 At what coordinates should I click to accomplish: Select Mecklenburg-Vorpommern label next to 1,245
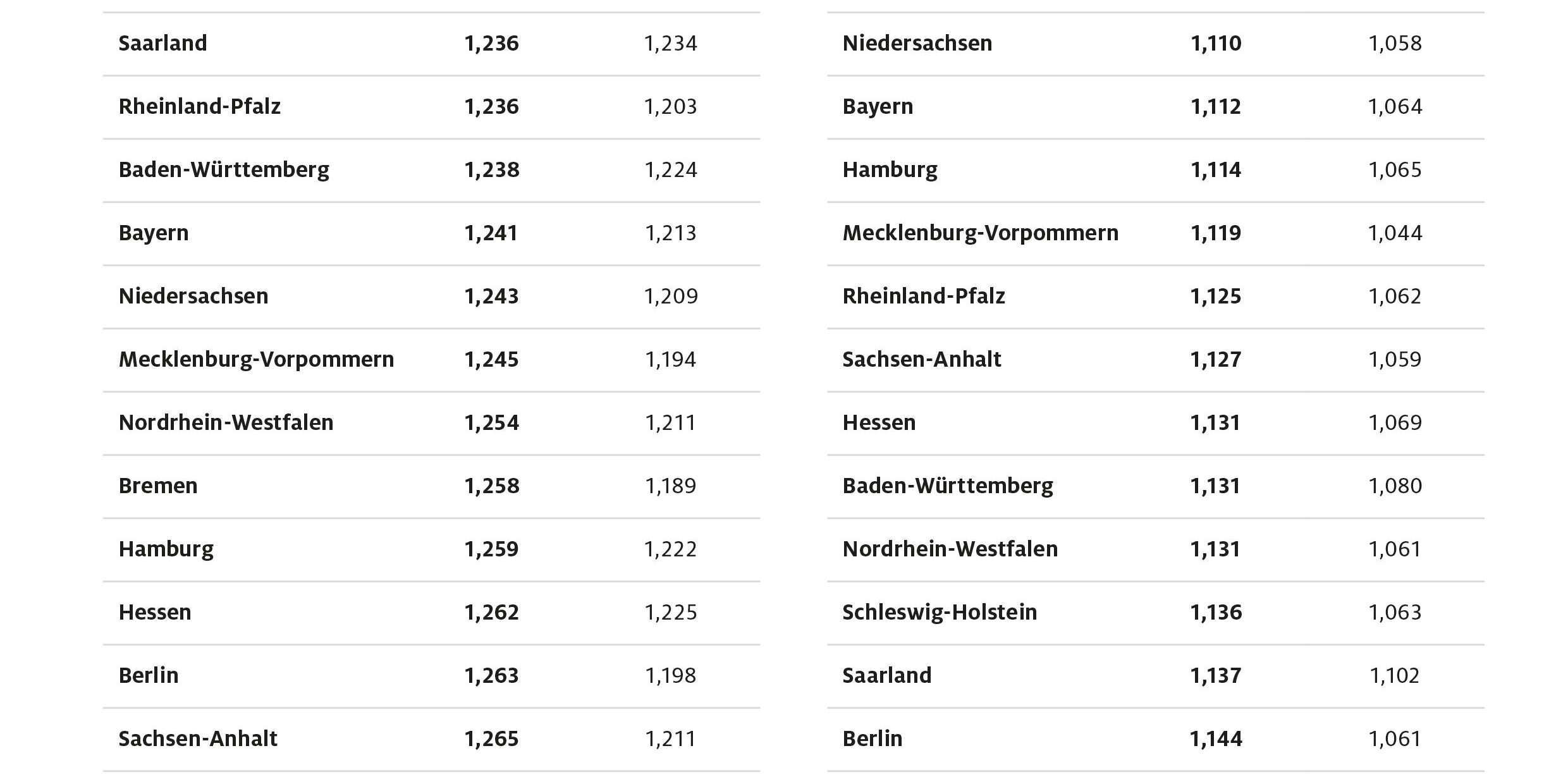(x=256, y=360)
